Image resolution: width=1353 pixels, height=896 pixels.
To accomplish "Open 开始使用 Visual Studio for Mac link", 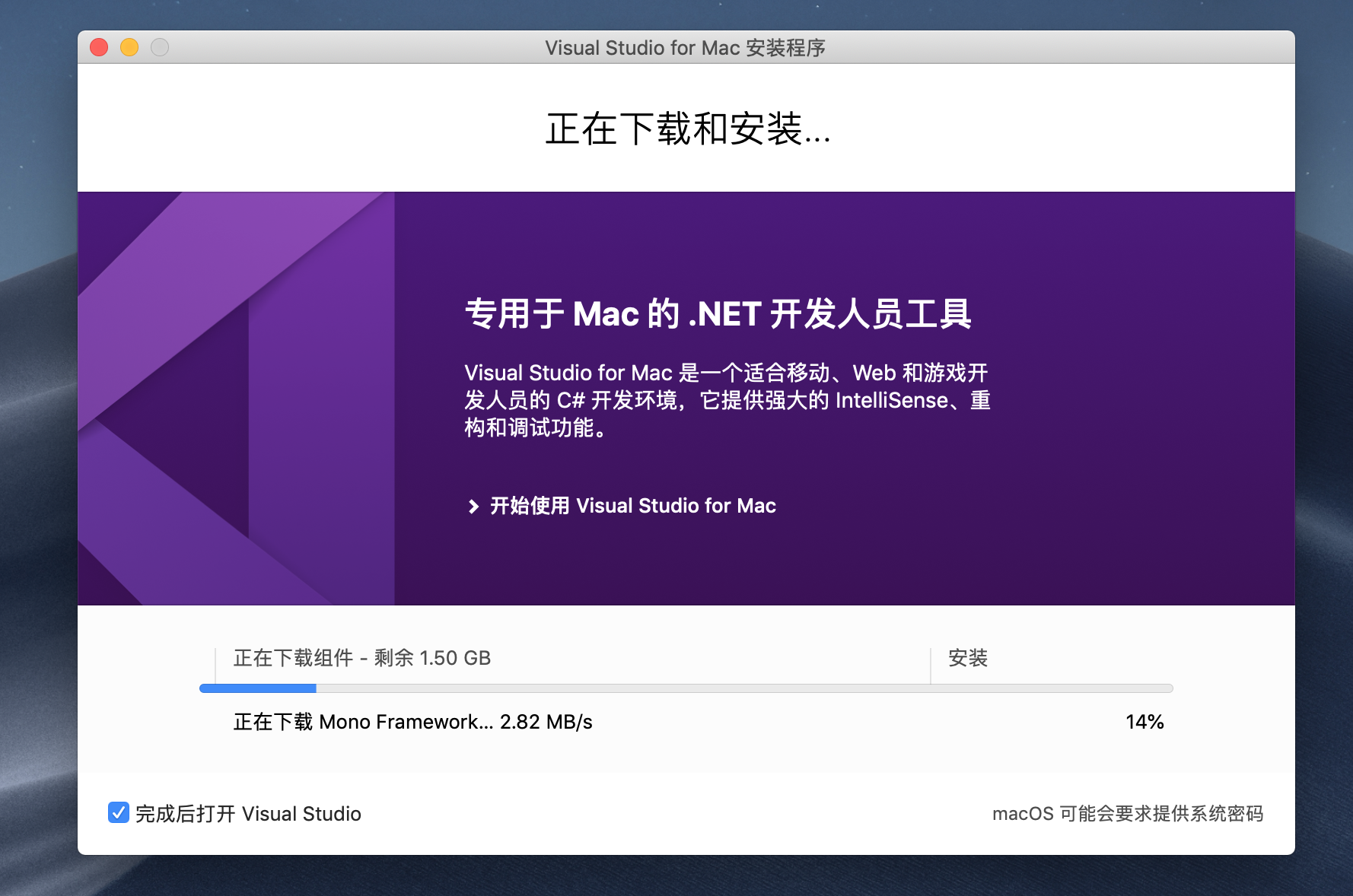I will coord(632,506).
